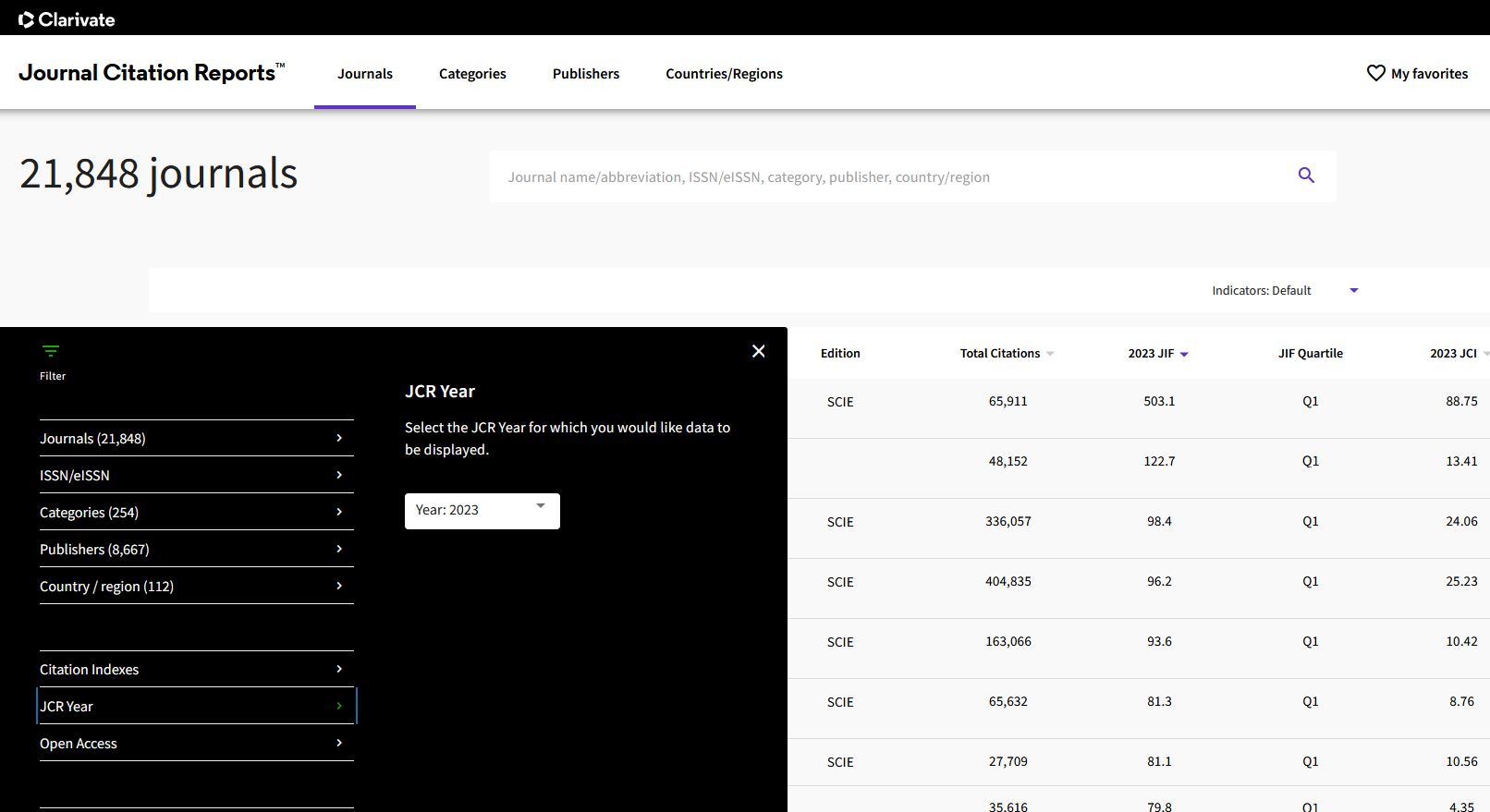This screenshot has height=812, width=1490.
Task: Click the 81.1 JIF value
Action: pos(1159,761)
